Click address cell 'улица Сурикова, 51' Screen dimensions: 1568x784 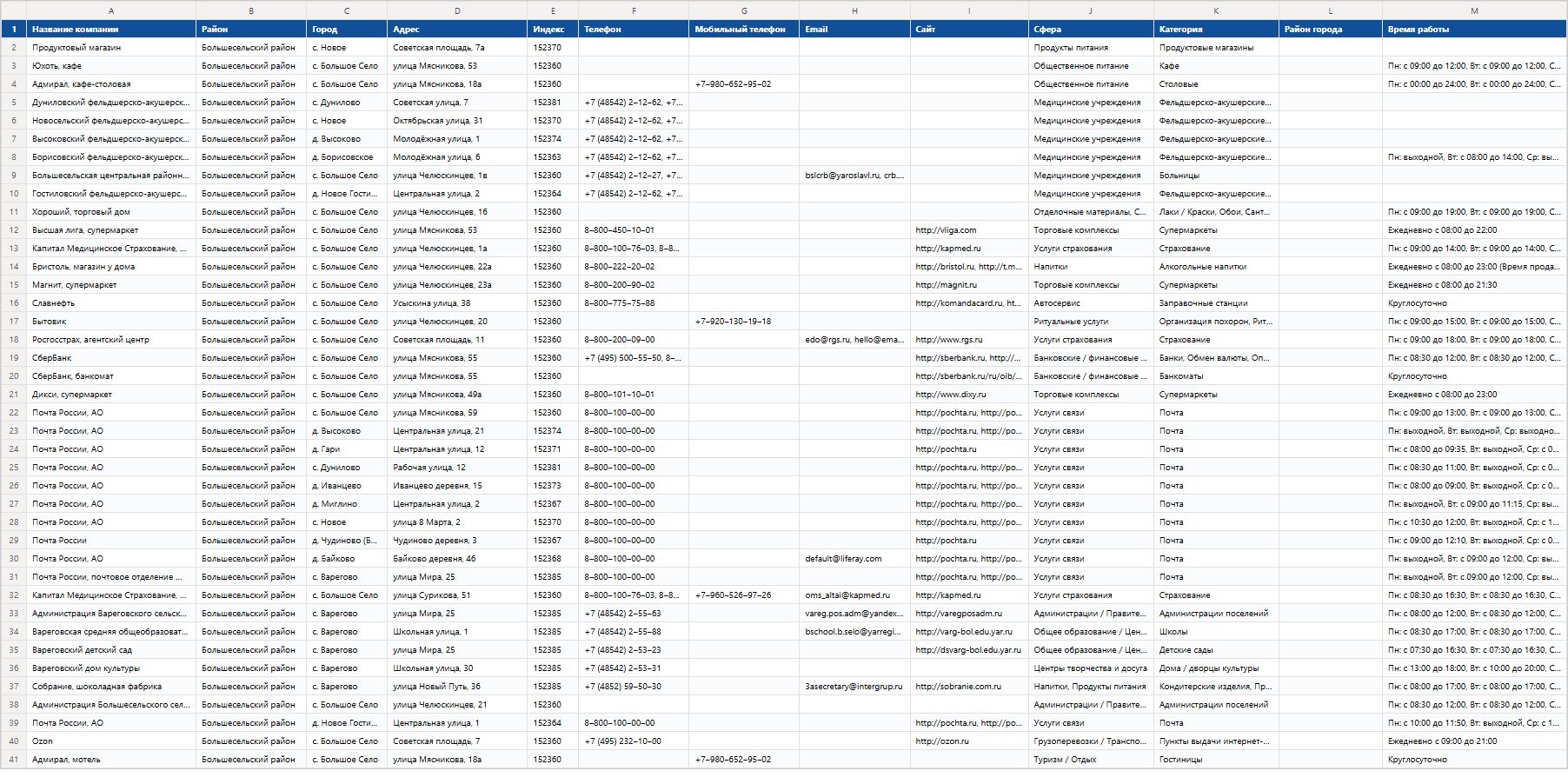(457, 595)
